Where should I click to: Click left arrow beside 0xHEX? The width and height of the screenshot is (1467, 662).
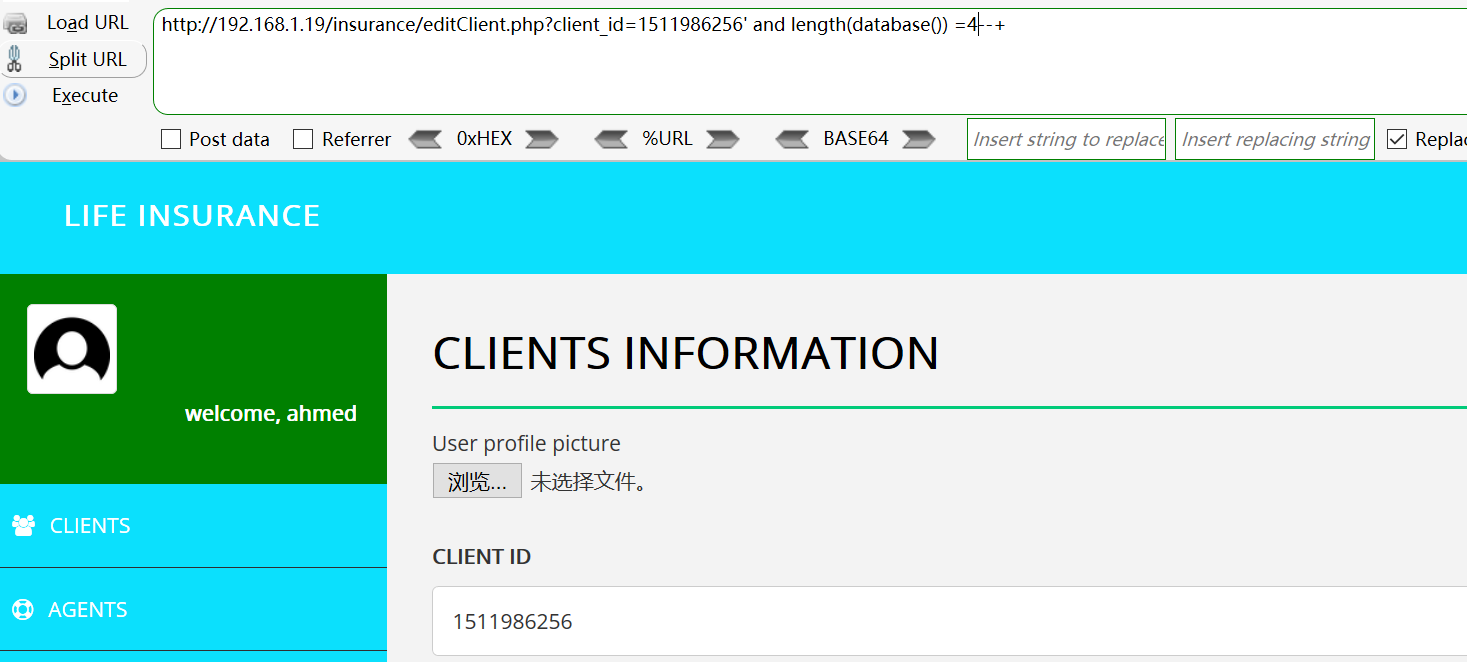pos(425,139)
